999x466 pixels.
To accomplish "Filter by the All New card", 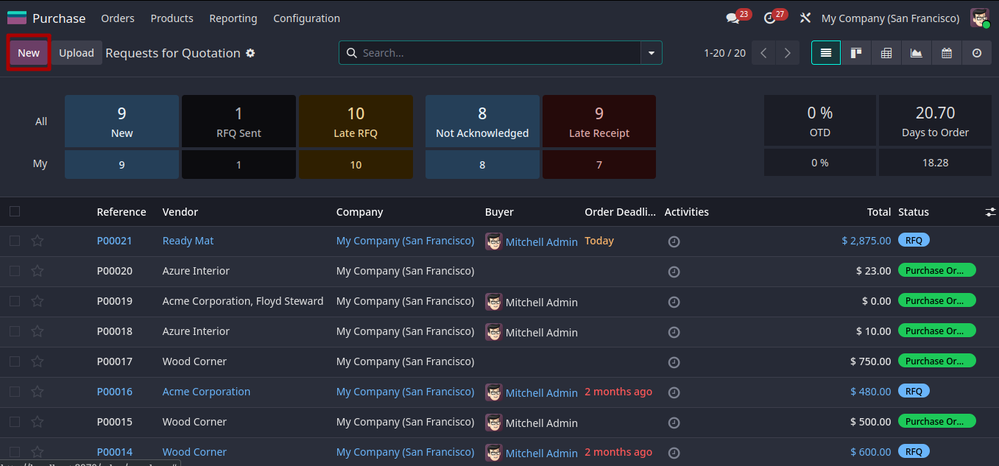I will (x=122, y=121).
